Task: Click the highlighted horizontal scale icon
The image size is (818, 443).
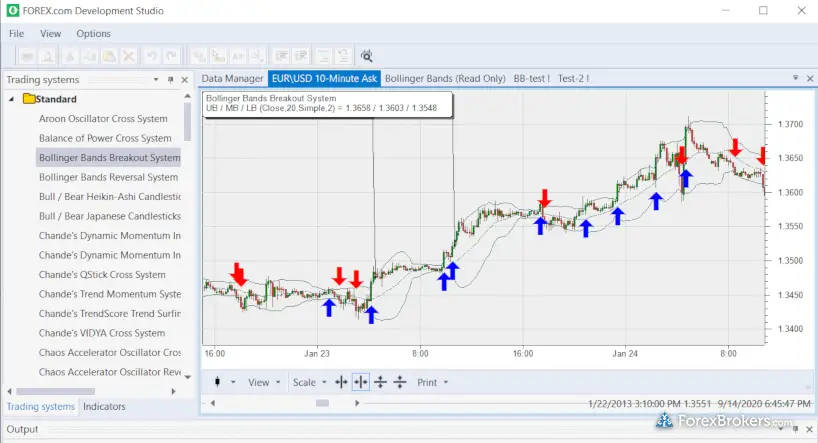Action: tap(360, 382)
